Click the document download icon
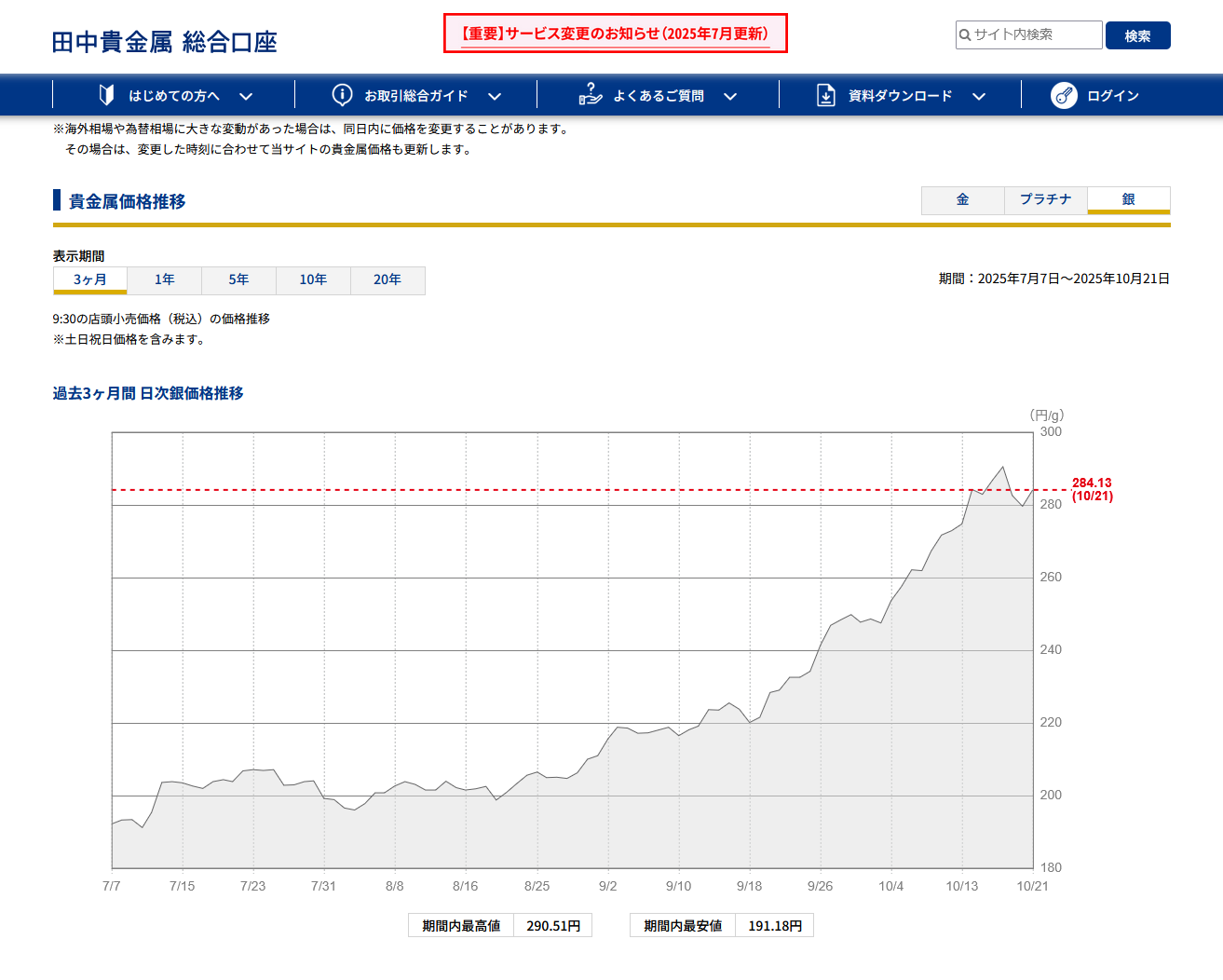 coord(826,95)
